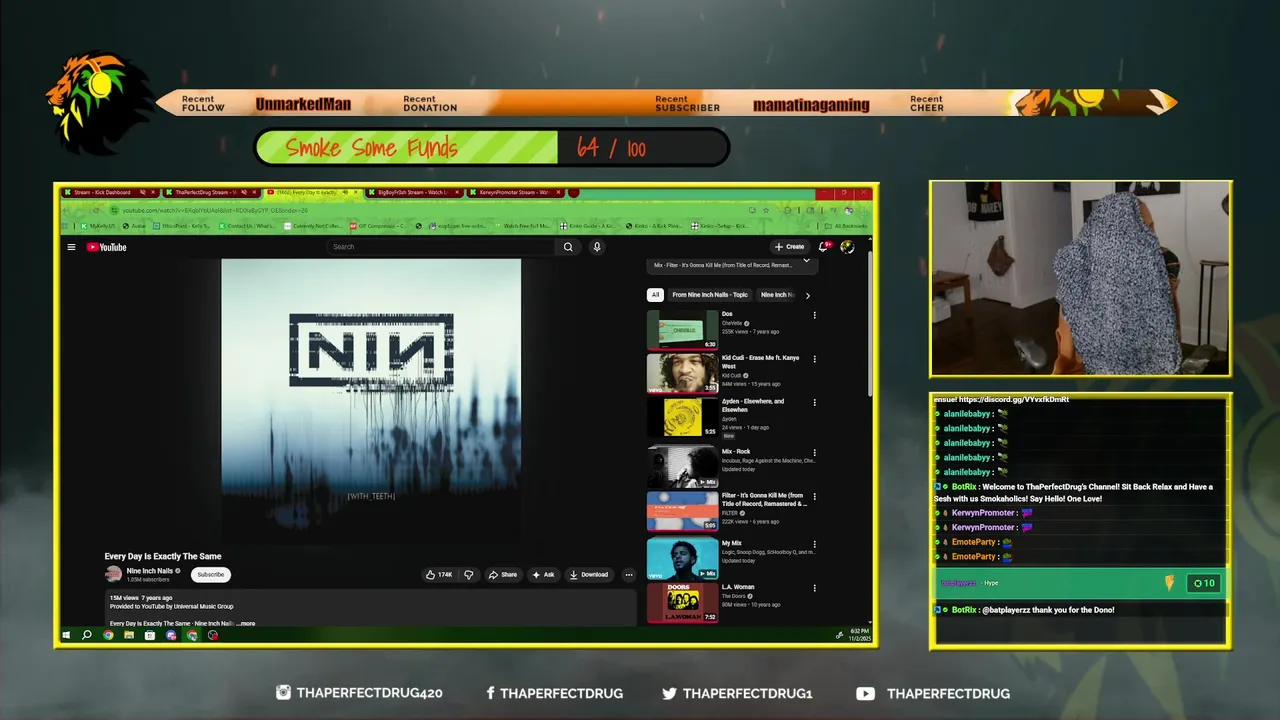Reload the page in browser toolbar
This screenshot has width=1280, height=720.
click(96, 210)
